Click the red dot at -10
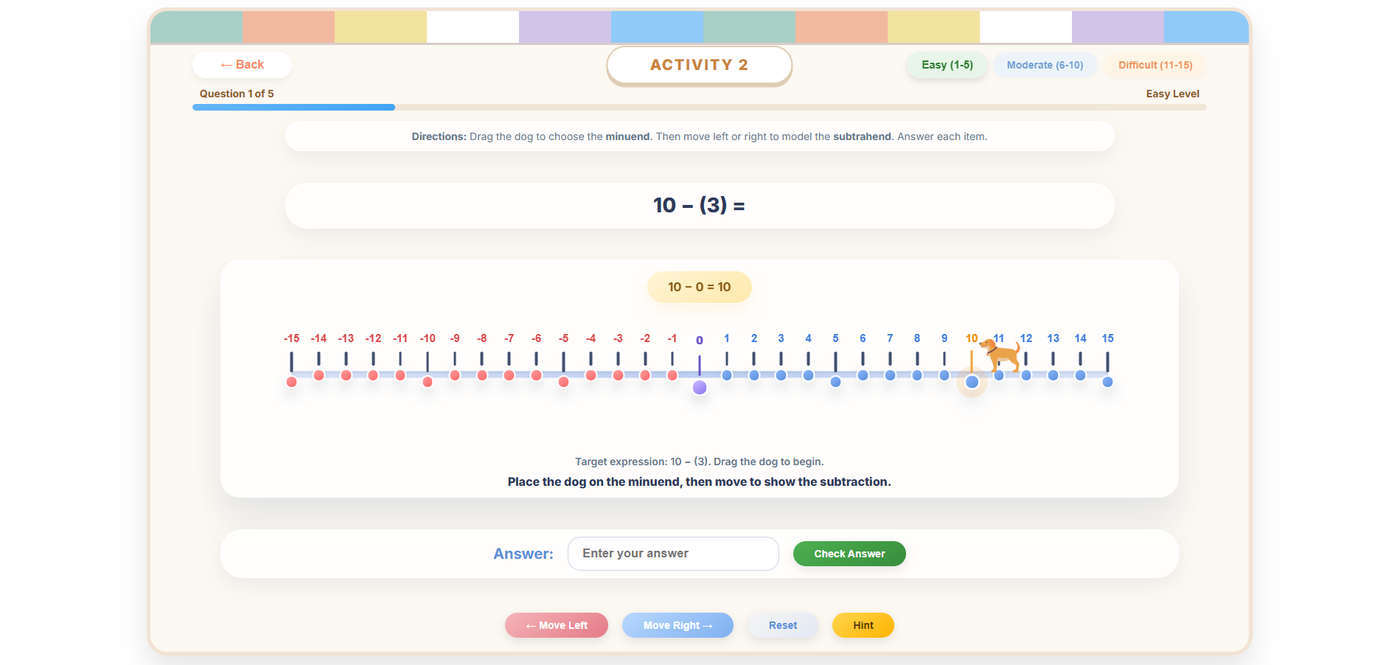1400x665 pixels. coord(428,382)
